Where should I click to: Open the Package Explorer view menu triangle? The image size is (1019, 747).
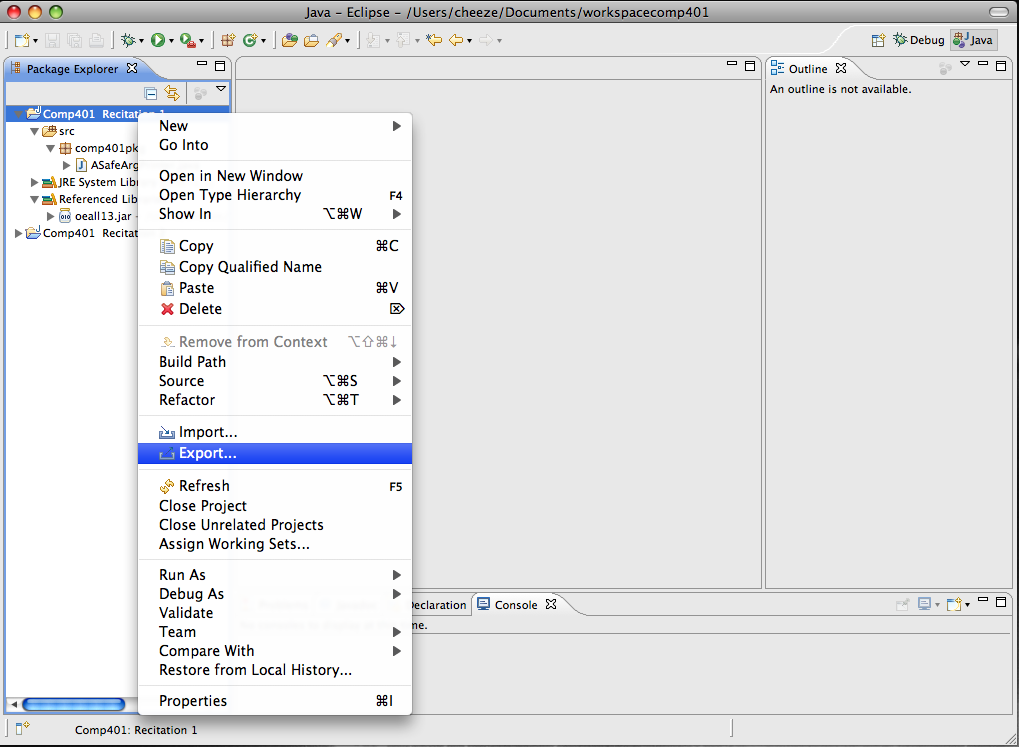point(221,88)
